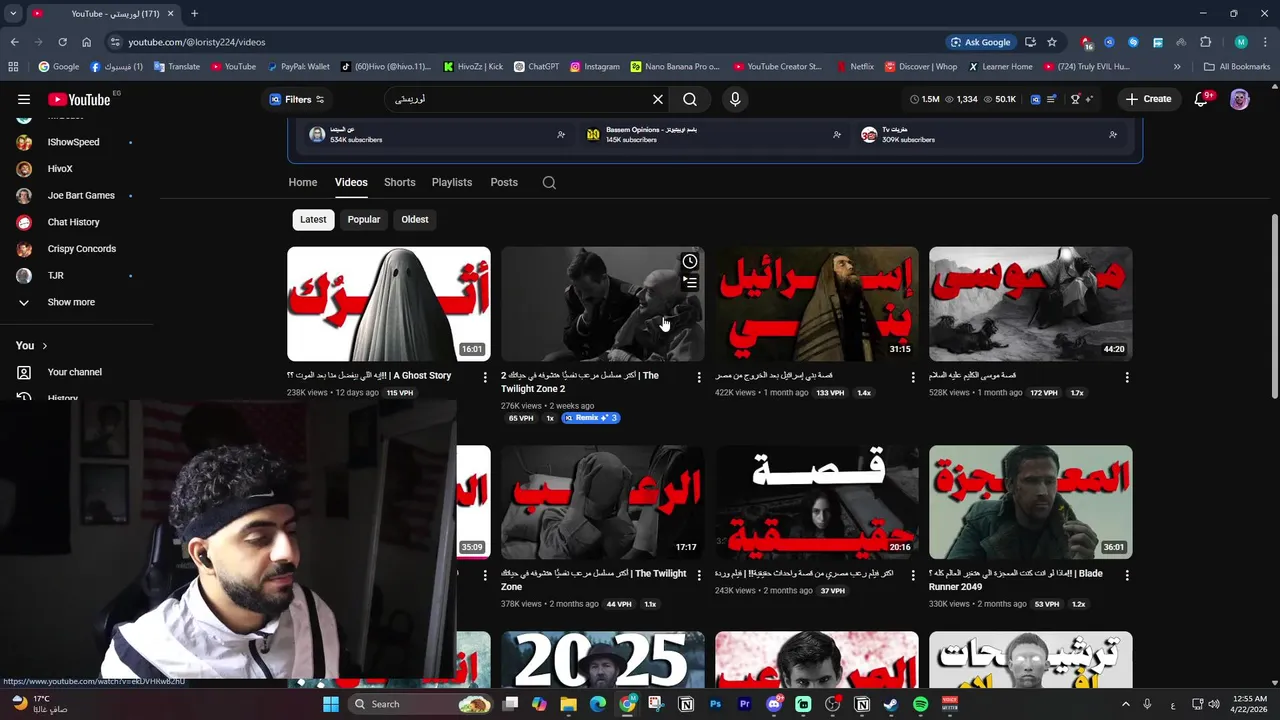
Task: Expand Show more in the sidebar
Action: (x=70, y=302)
